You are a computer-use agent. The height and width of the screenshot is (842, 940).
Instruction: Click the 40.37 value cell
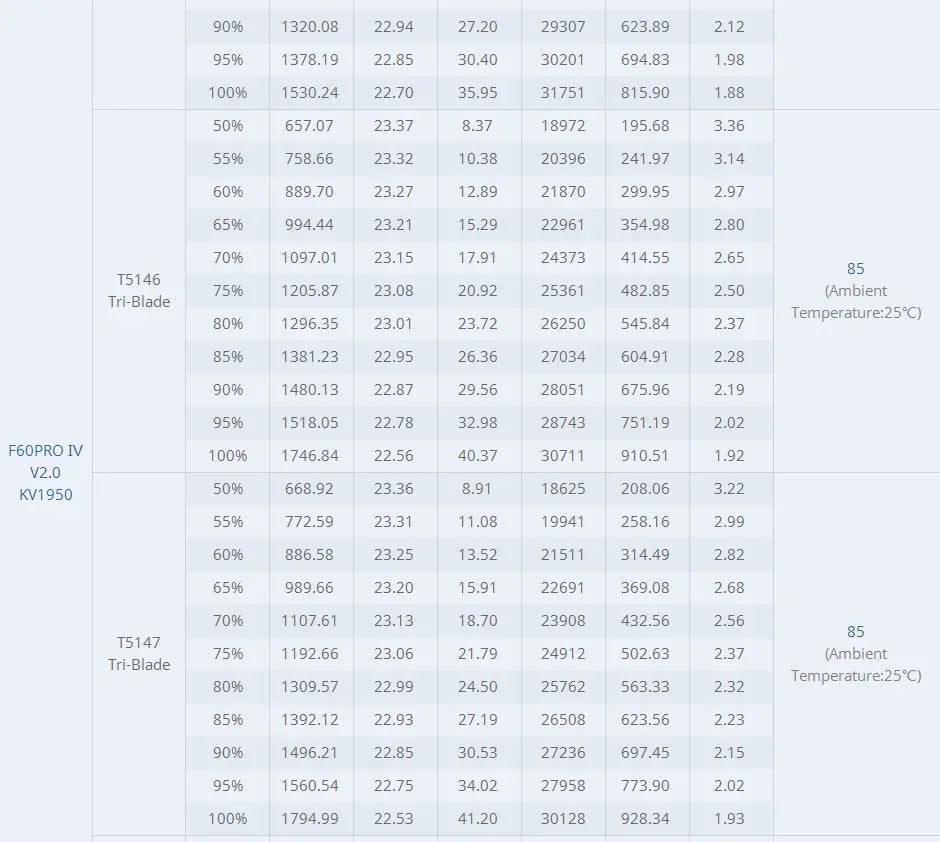(x=477, y=455)
